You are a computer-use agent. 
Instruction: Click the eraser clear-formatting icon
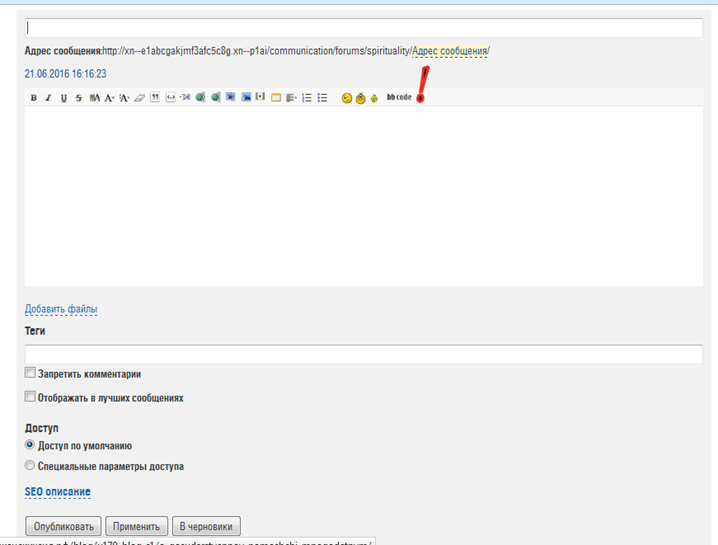coord(140,98)
